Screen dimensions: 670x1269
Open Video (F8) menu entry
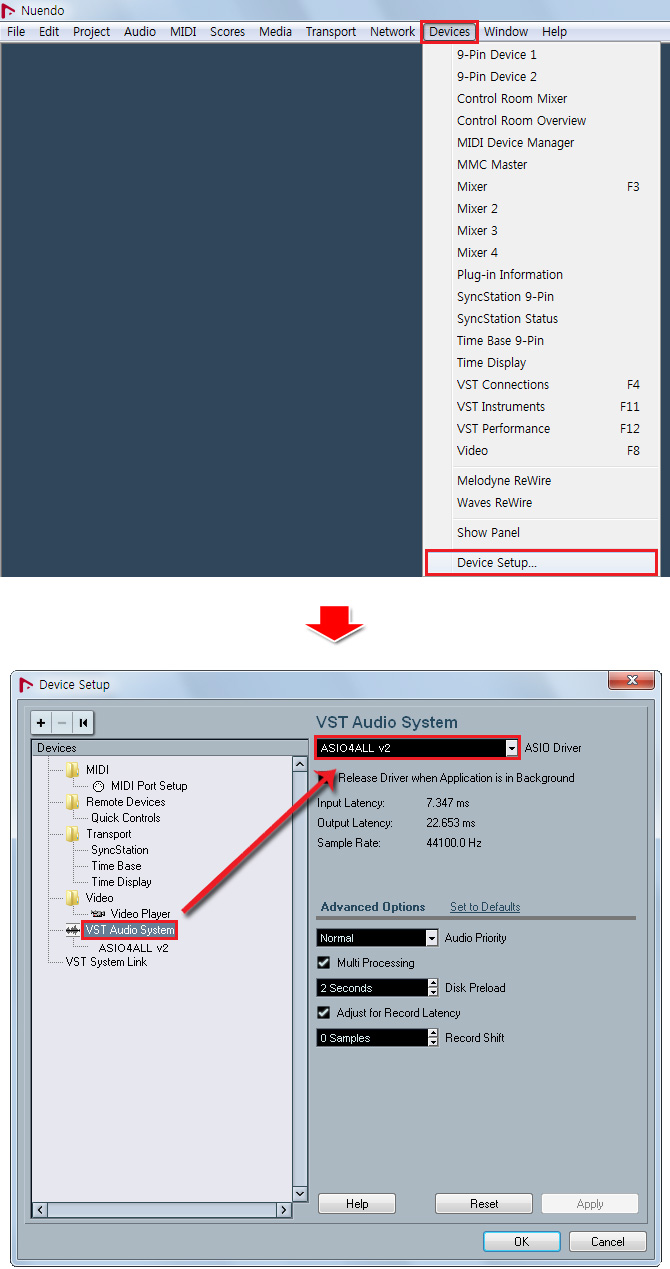[541, 451]
